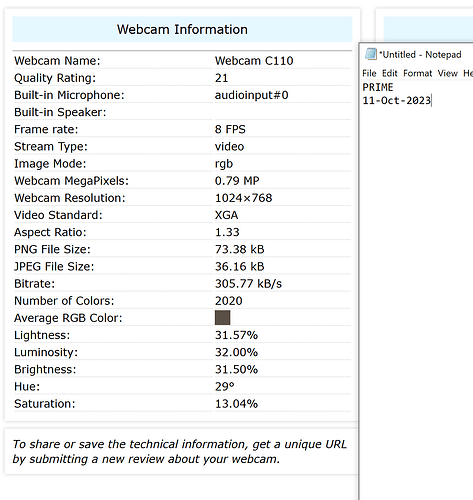Select the 8 FPS frame rate value
The height and width of the screenshot is (500, 473).
[x=230, y=129]
